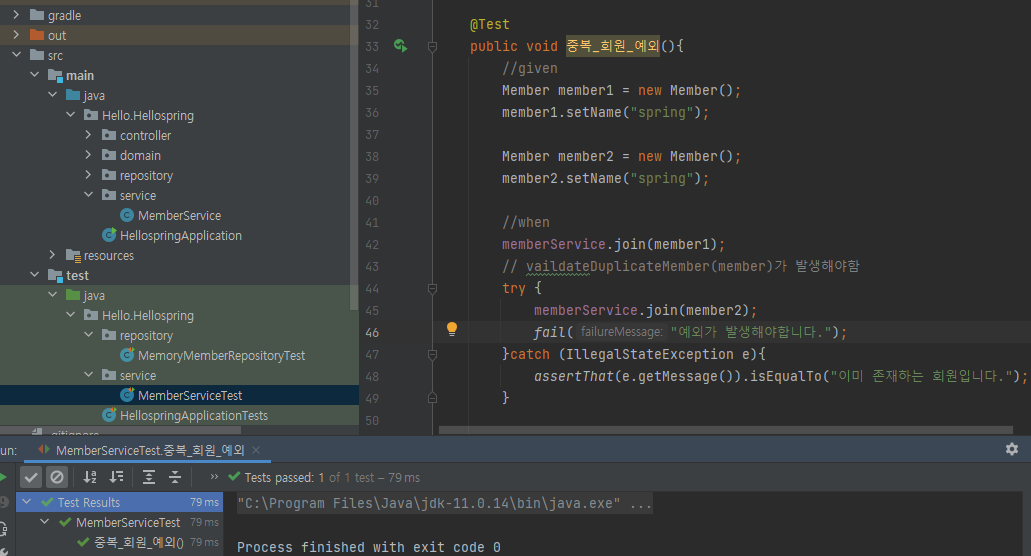Viewport: 1031px width, 556px height.
Task: Collapse the test folder
Action: click(34, 275)
